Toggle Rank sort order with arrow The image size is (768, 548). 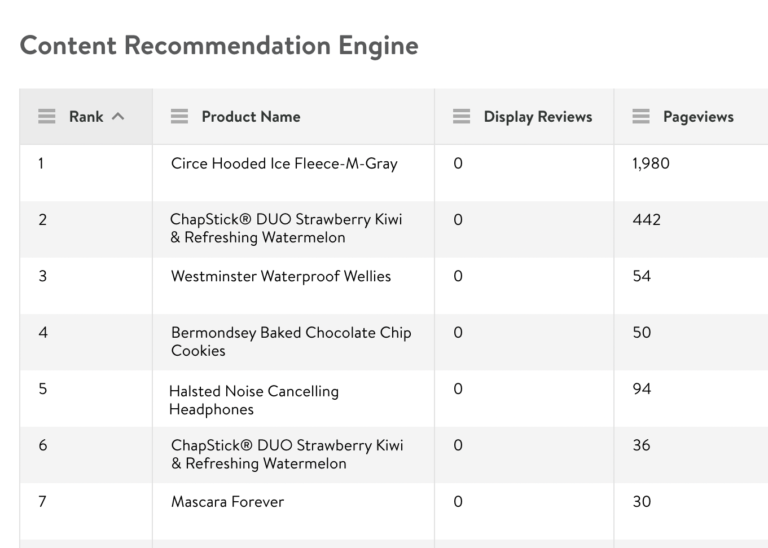pos(118,117)
